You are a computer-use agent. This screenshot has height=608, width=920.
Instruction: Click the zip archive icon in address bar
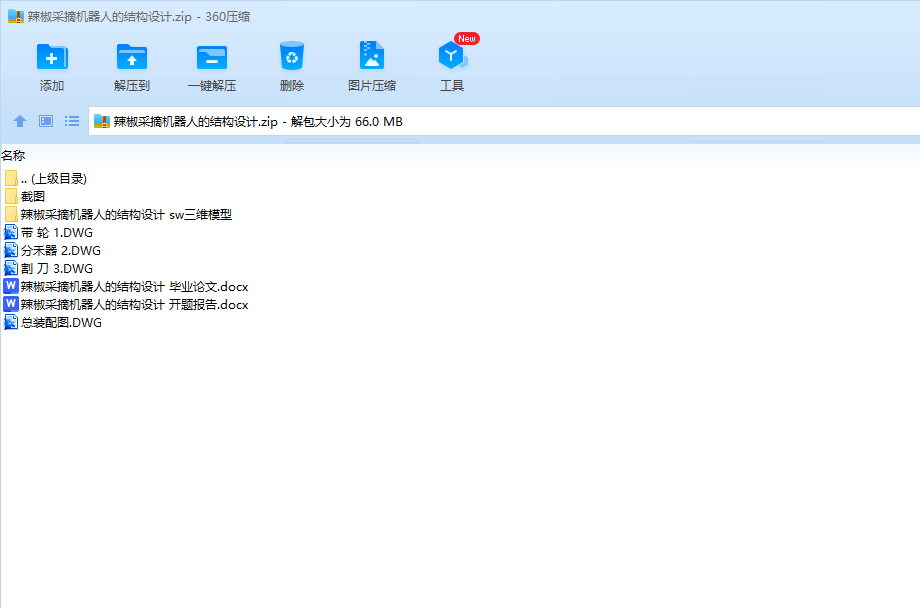[102, 121]
